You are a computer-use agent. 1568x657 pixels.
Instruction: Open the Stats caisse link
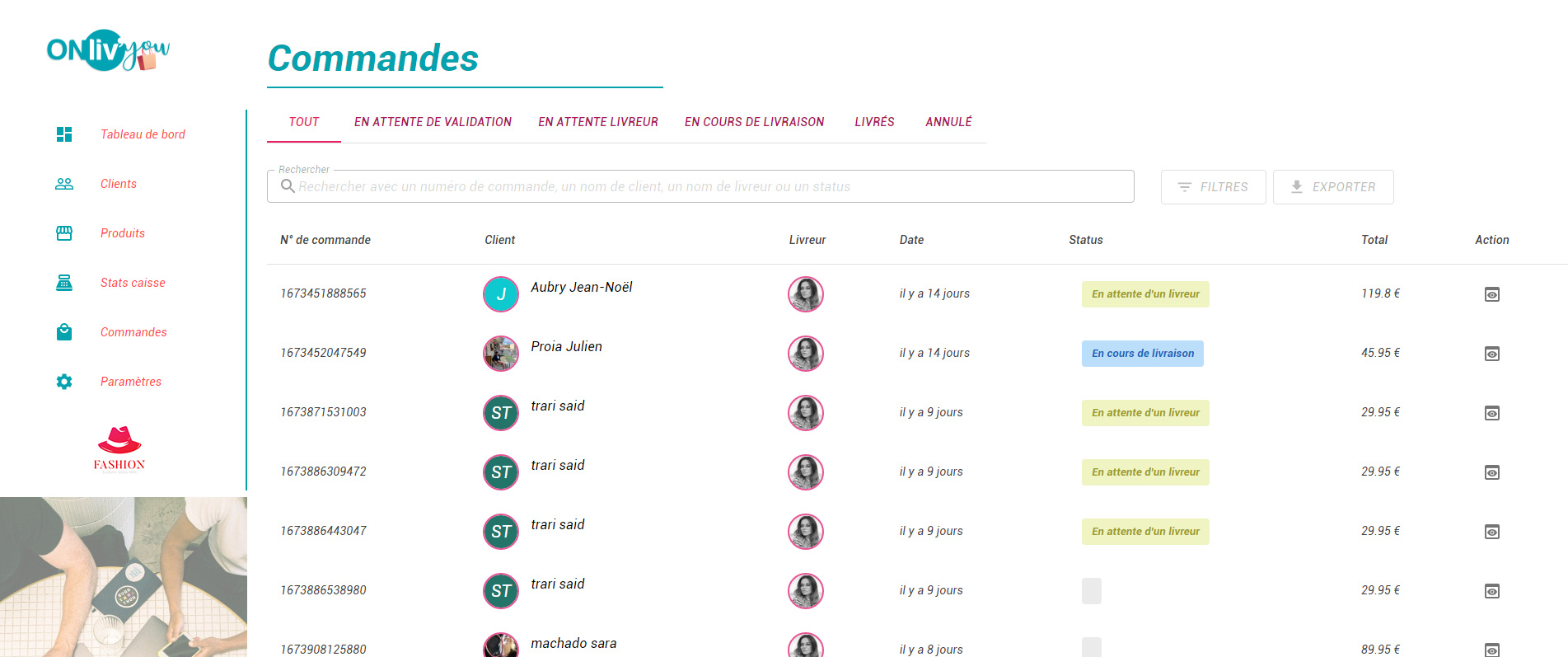133,283
